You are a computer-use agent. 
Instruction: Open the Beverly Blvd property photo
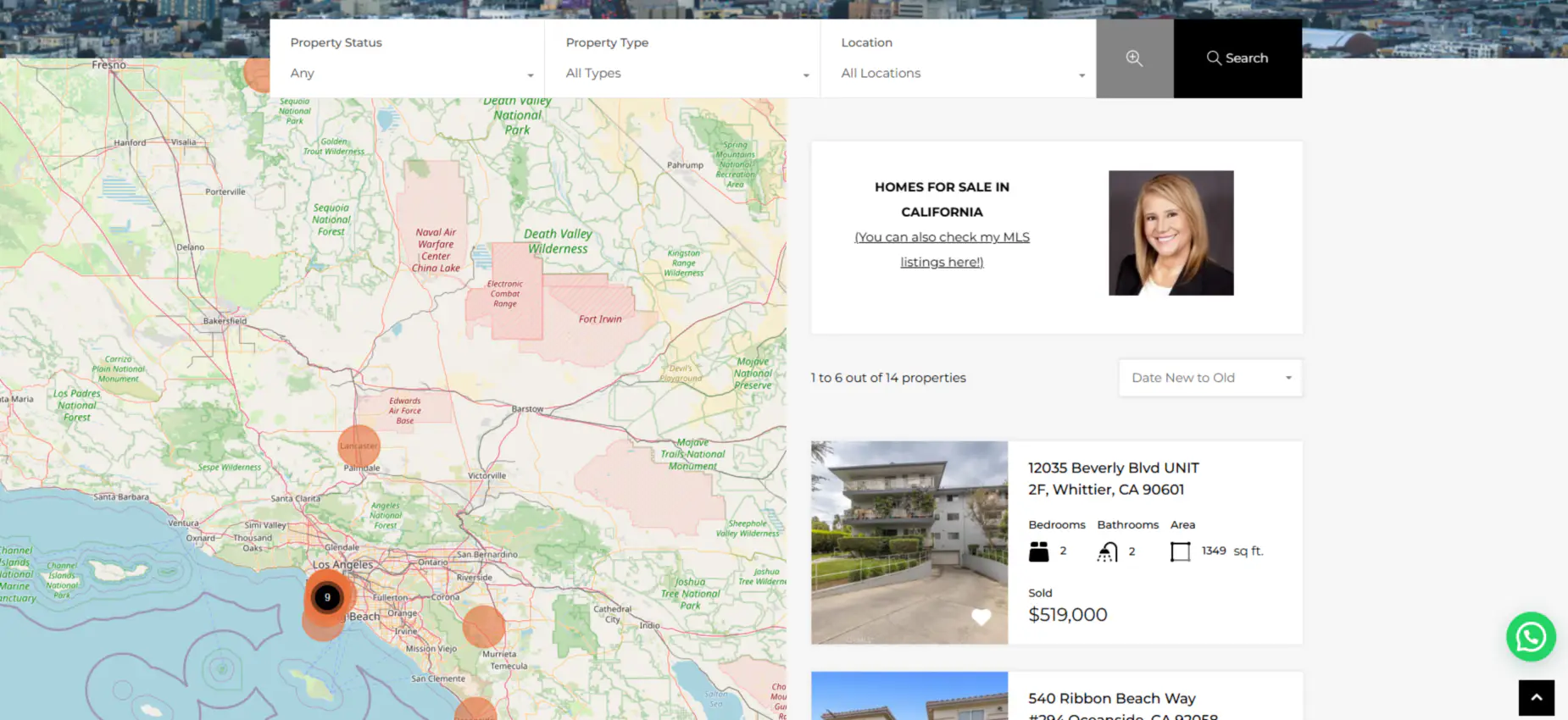909,542
